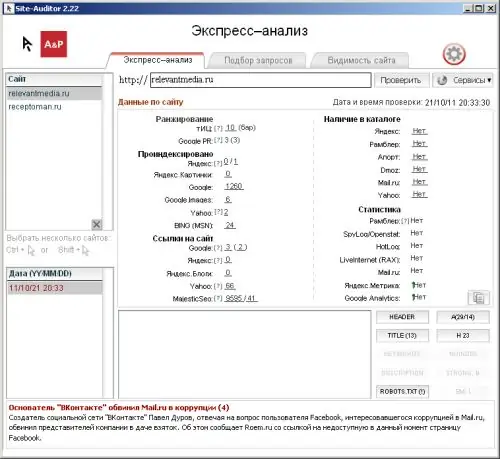This screenshot has height=459, width=500.
Task: Click the MajesticSeo help [?] marker
Action: coord(218,298)
